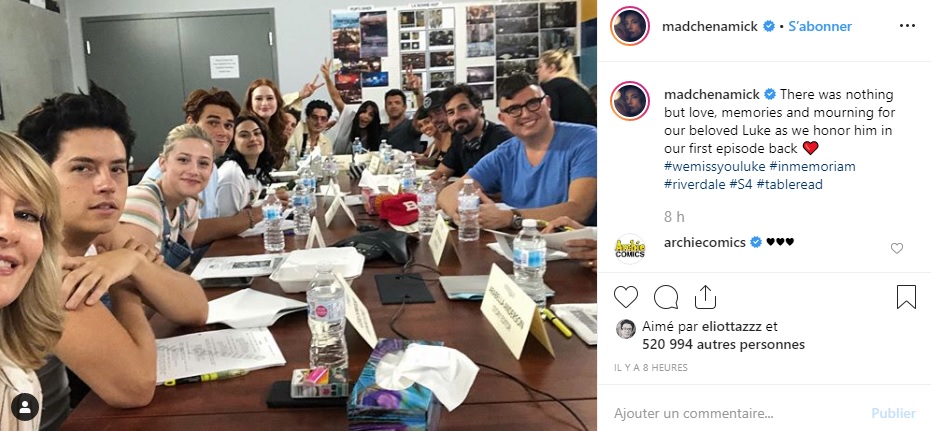
Task: Open the three-dot more options menu
Action: click(907, 26)
